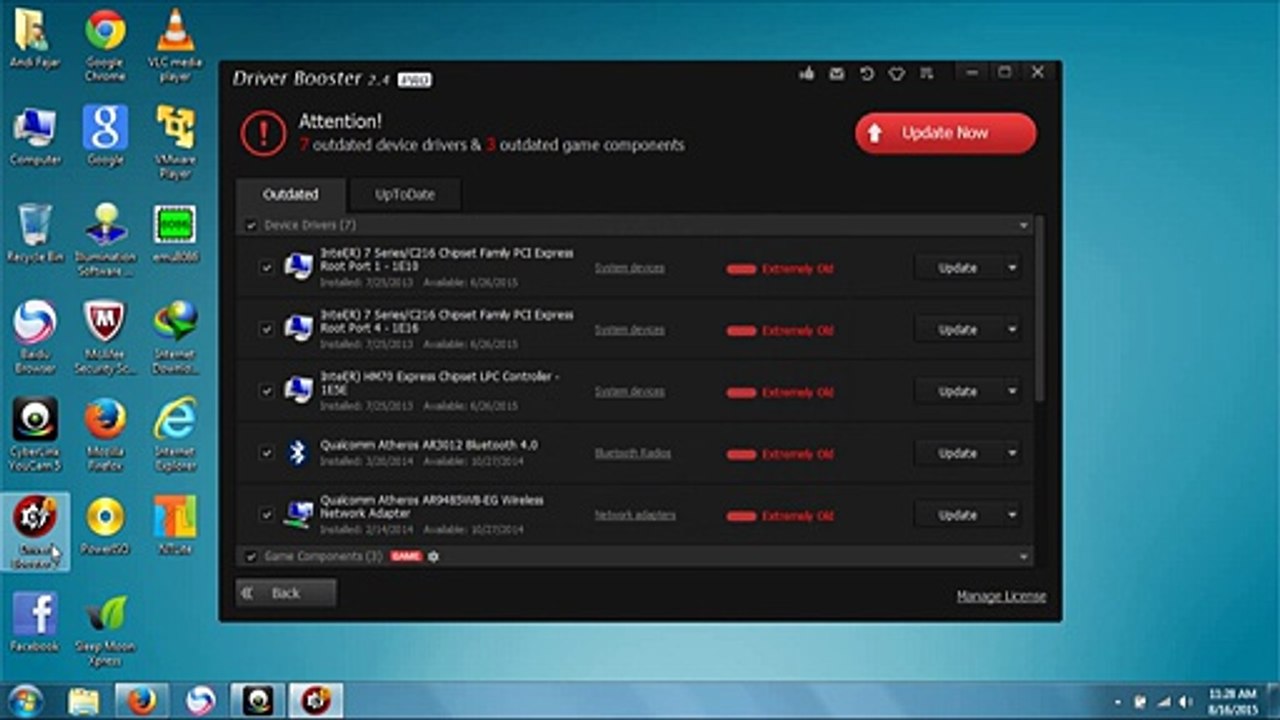Open the Update dropdown arrow for Root Port 1
This screenshot has width=1280, height=720.
[1012, 268]
